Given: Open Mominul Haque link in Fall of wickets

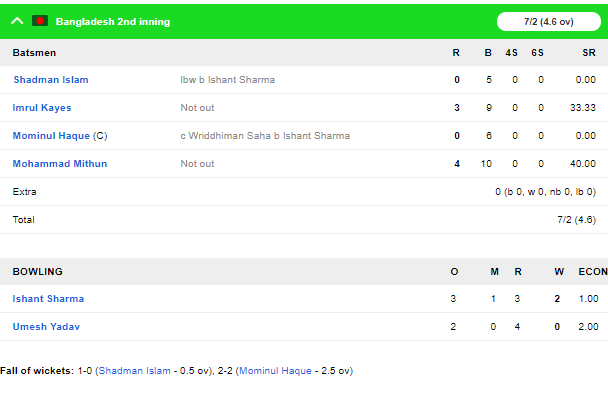Looking at the screenshot, I should click(x=275, y=371).
